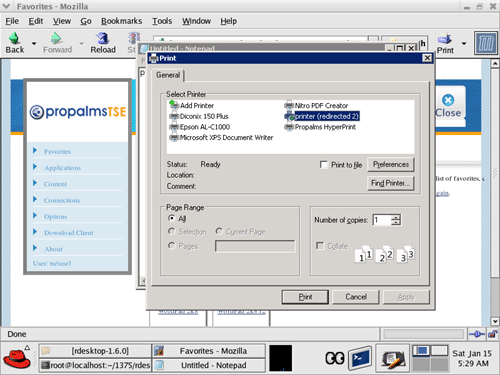Click the Mozilla throbber logo icon
Image resolution: width=500 pixels, height=375 pixels.
[486, 43]
